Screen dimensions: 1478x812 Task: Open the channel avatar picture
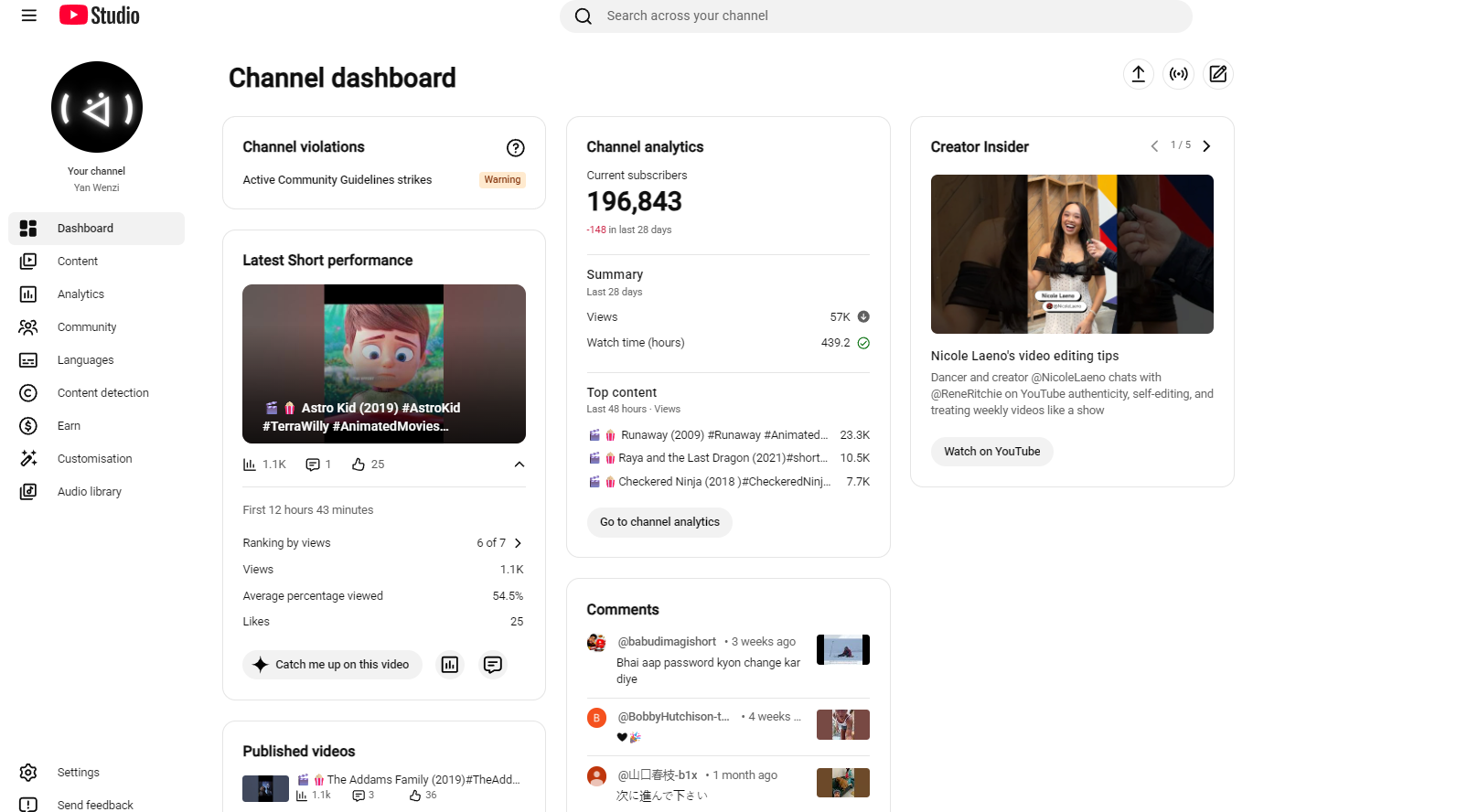tap(97, 107)
